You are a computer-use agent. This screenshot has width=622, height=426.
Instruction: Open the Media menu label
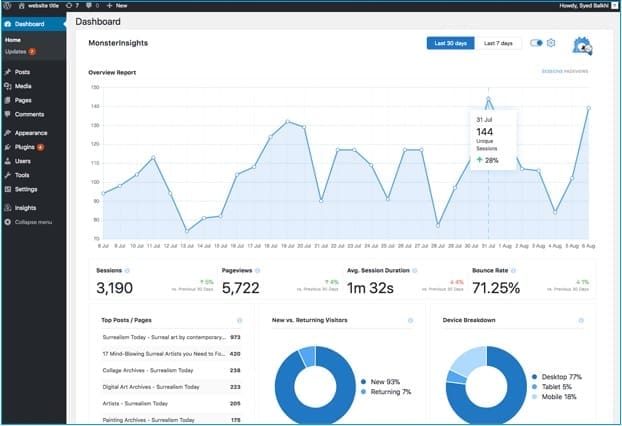[x=23, y=86]
